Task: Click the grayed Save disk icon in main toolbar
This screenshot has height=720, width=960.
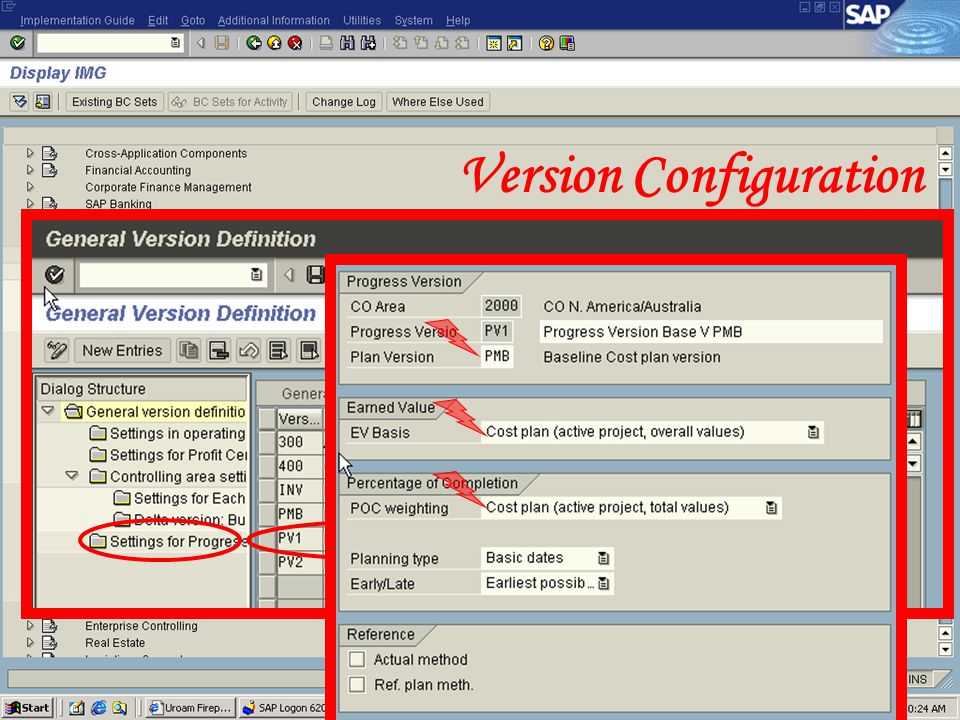Action: (x=222, y=43)
